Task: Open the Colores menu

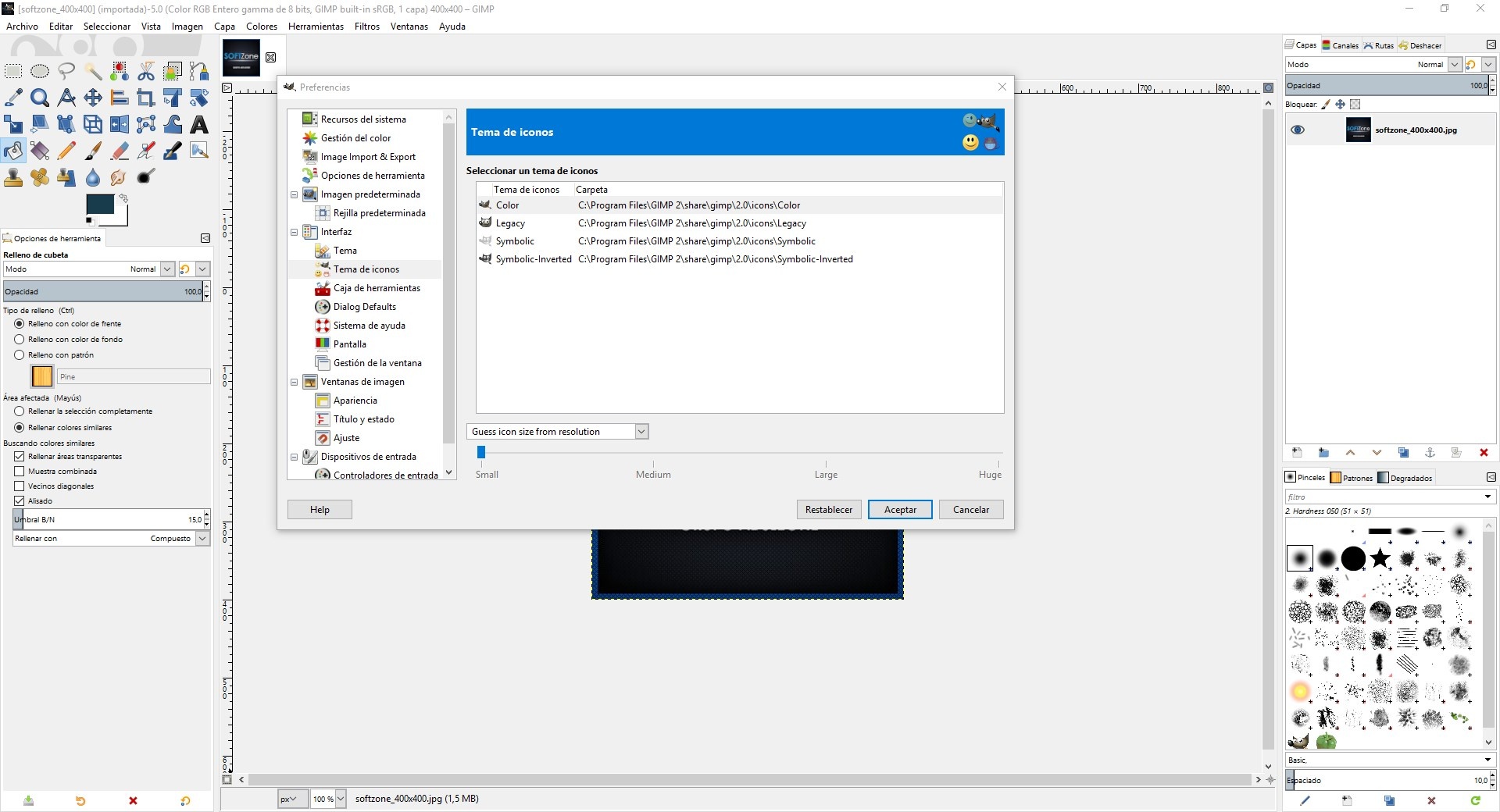Action: click(x=262, y=27)
